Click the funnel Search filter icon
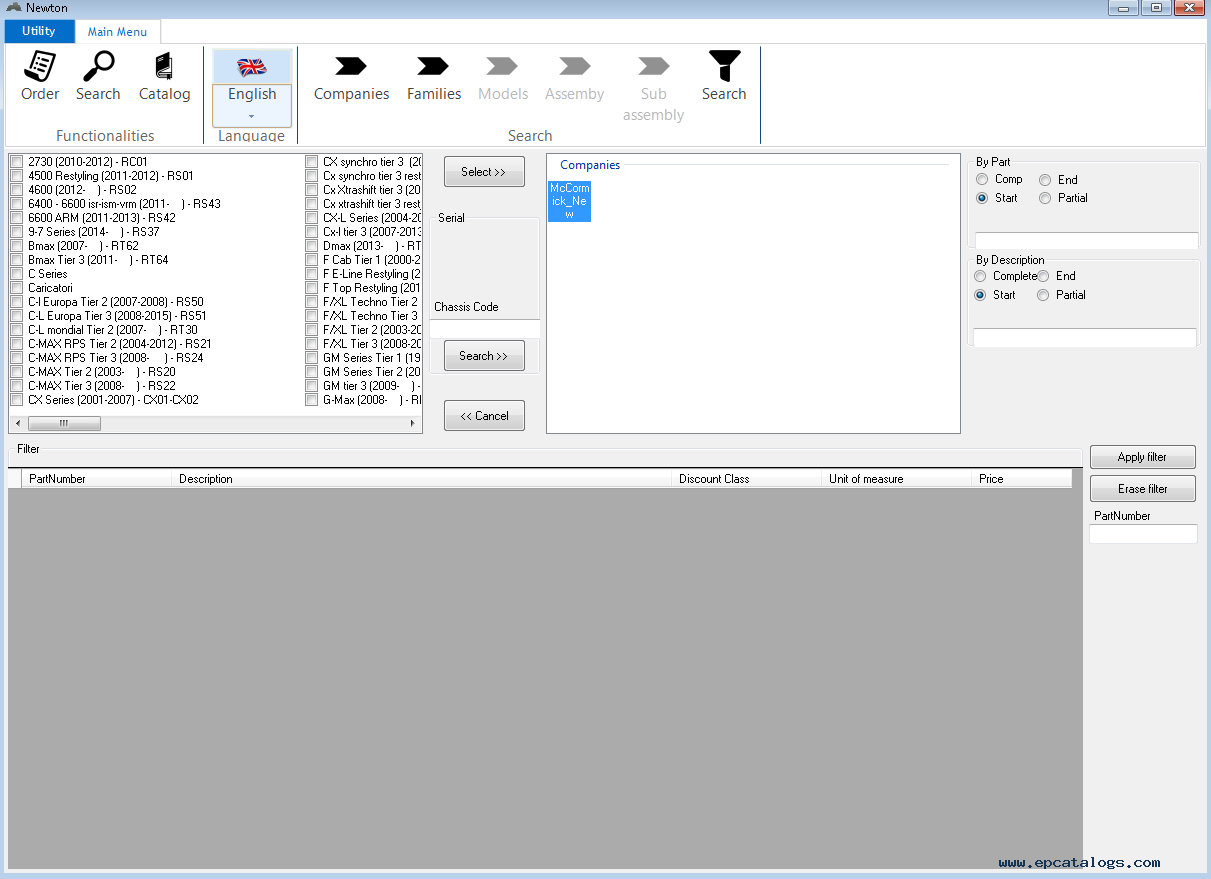The height and width of the screenshot is (879, 1211). click(x=724, y=67)
